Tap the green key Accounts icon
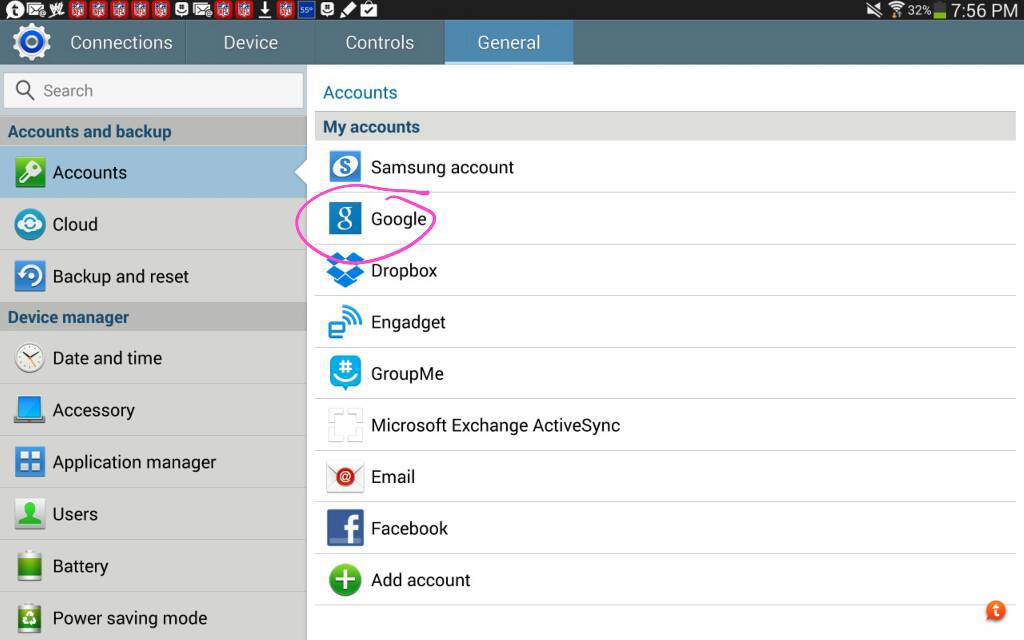The image size is (1024, 640). click(x=30, y=172)
